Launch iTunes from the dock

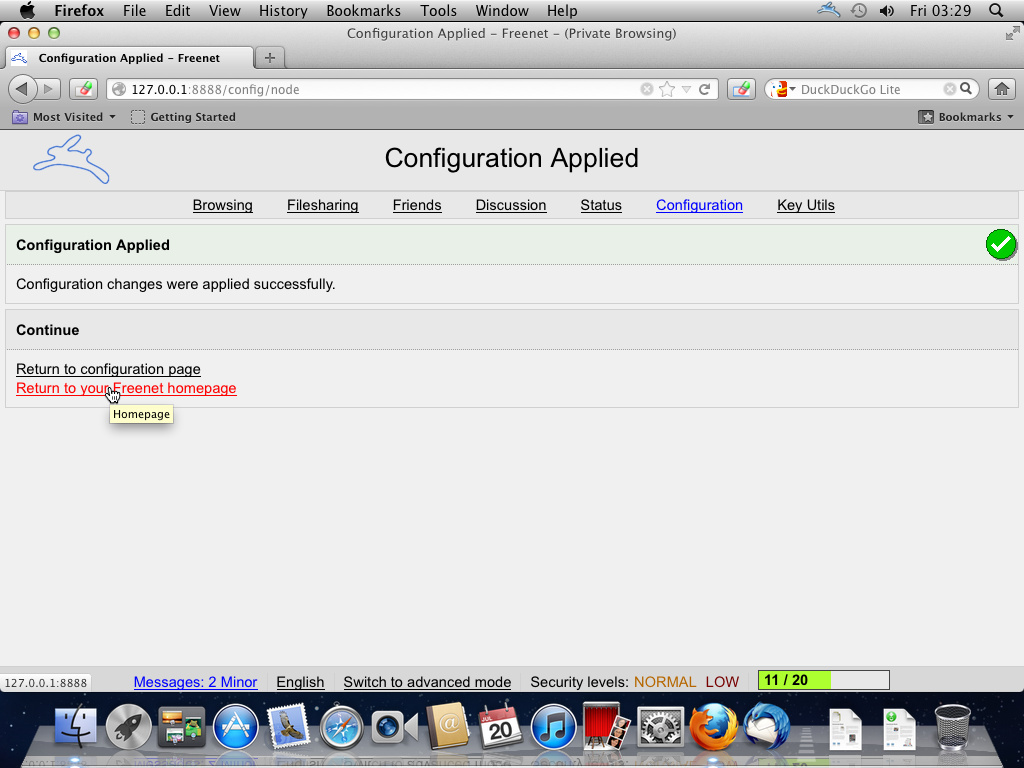point(552,727)
